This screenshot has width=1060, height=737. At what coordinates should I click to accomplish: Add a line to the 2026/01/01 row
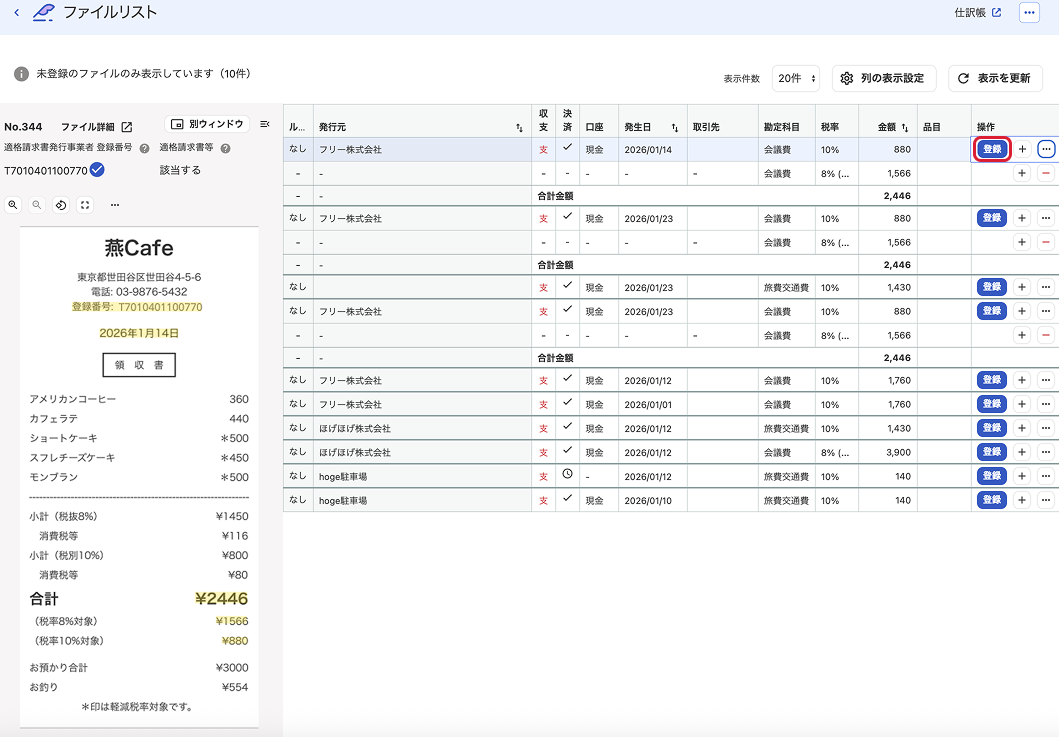(x=1022, y=404)
